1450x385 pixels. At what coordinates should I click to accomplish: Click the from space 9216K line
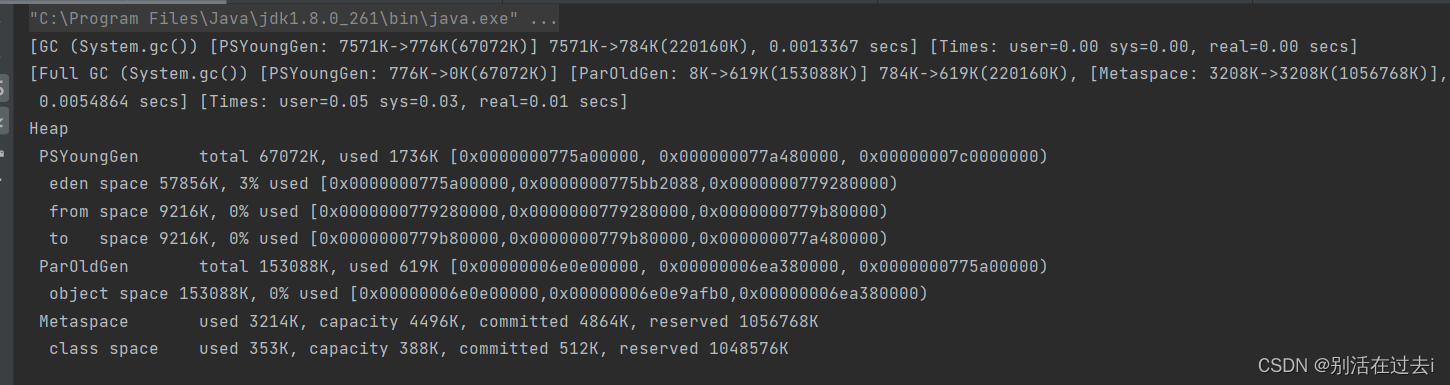(x=468, y=212)
